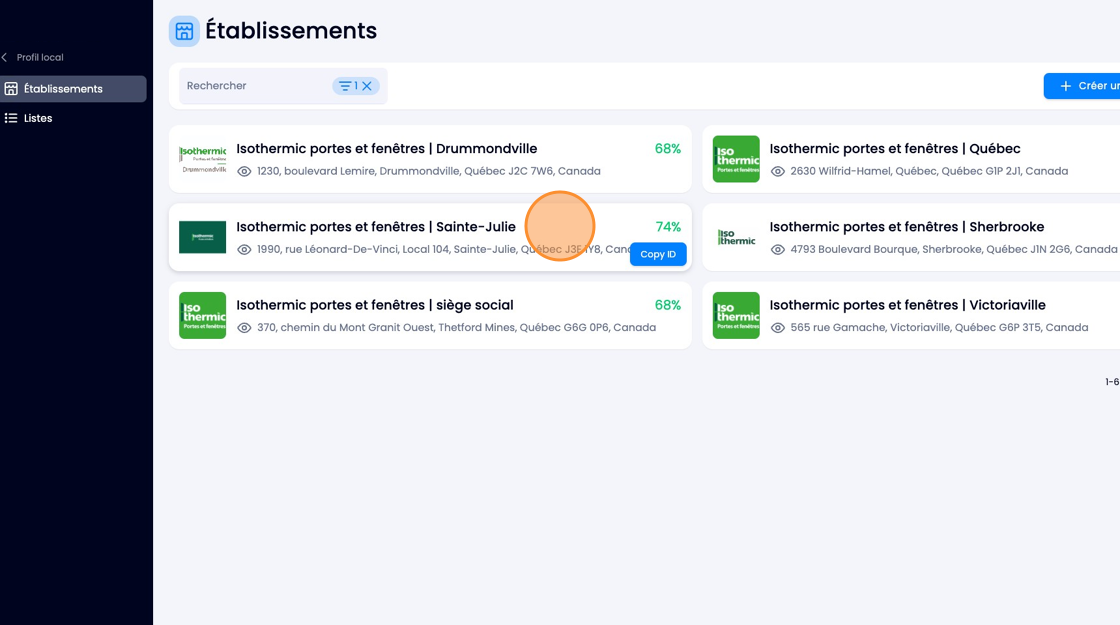Click the Établissements header store icon
Screen dimensions: 1120x625
[184, 31]
